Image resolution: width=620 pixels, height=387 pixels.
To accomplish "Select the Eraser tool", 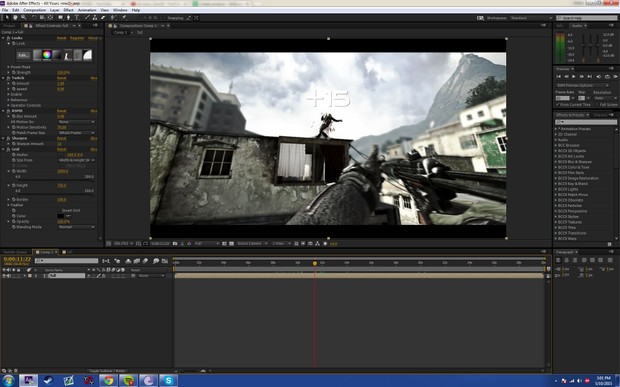I will click(x=103, y=18).
